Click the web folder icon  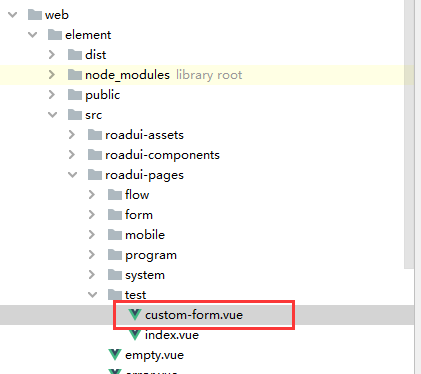pos(35,15)
